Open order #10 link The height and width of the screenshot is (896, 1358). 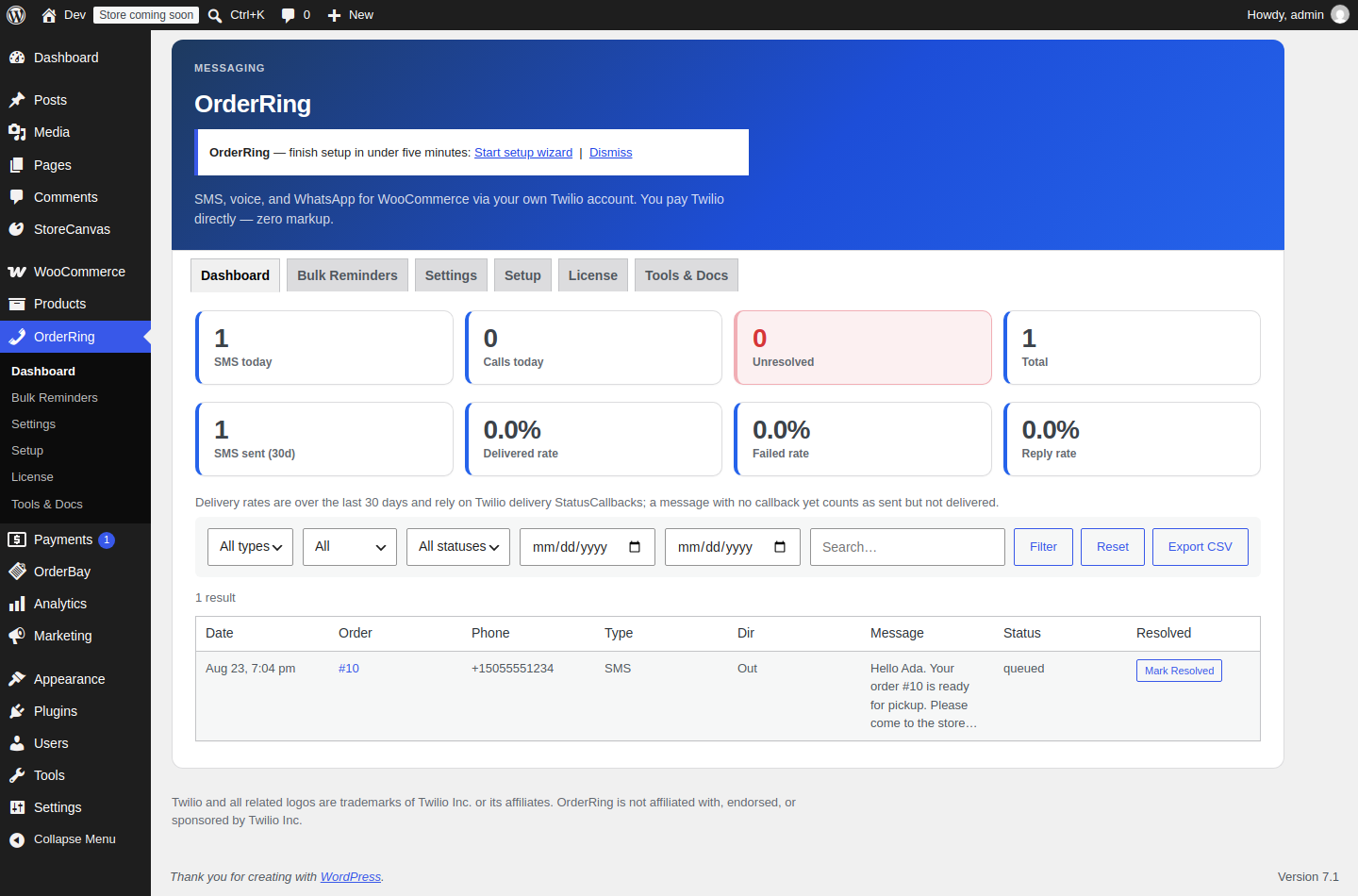pos(349,669)
